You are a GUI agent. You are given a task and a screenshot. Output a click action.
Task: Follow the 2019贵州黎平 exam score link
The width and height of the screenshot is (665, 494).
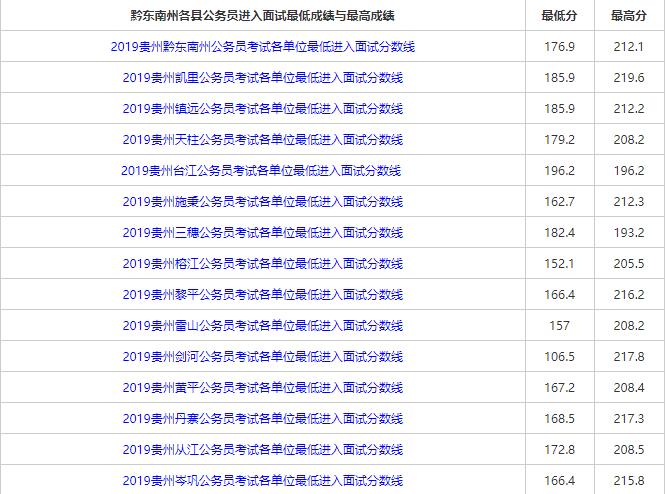point(262,295)
